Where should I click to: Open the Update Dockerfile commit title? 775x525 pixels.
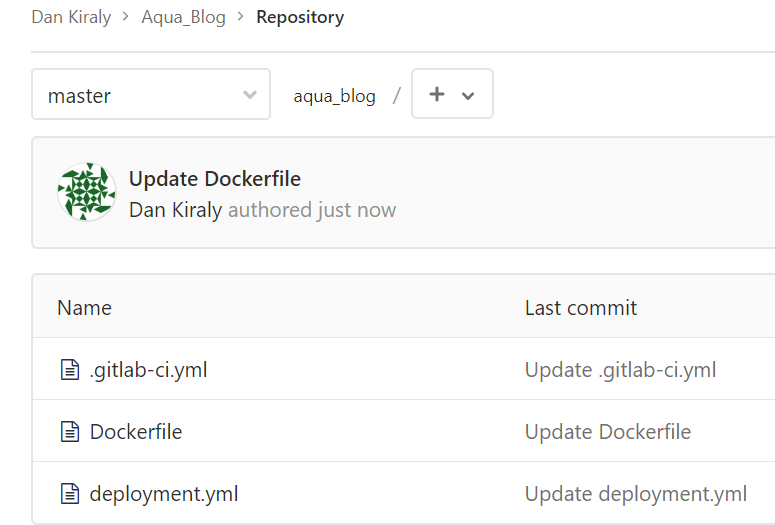click(x=215, y=179)
